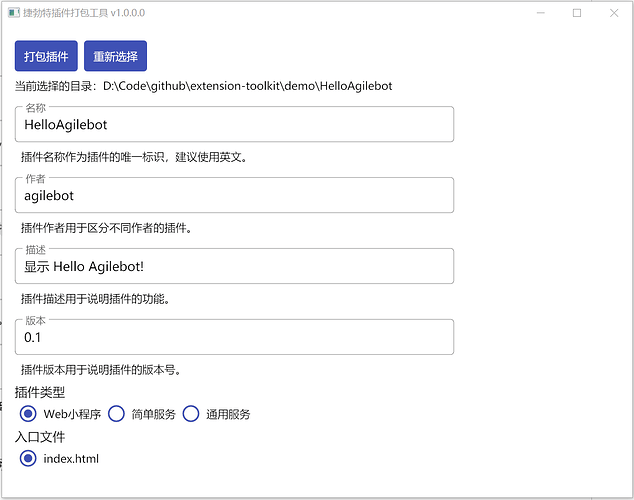
Task: Select the 描述 text field
Action: [x=234, y=266]
